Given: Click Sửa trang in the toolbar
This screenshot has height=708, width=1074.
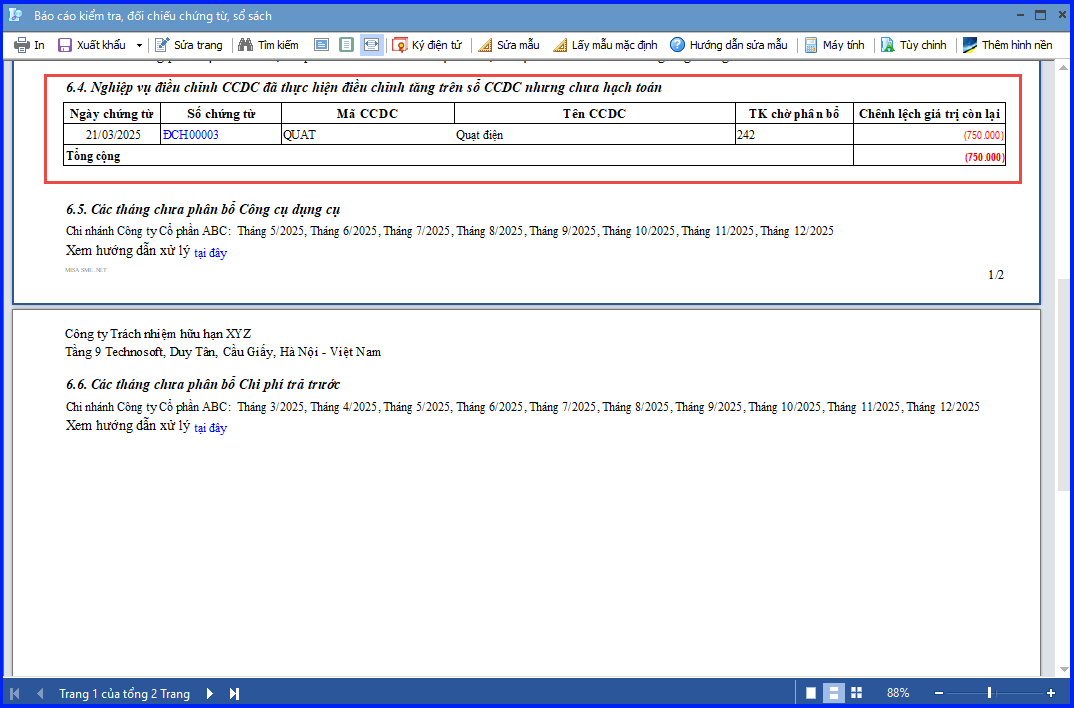Looking at the screenshot, I should tap(188, 45).
